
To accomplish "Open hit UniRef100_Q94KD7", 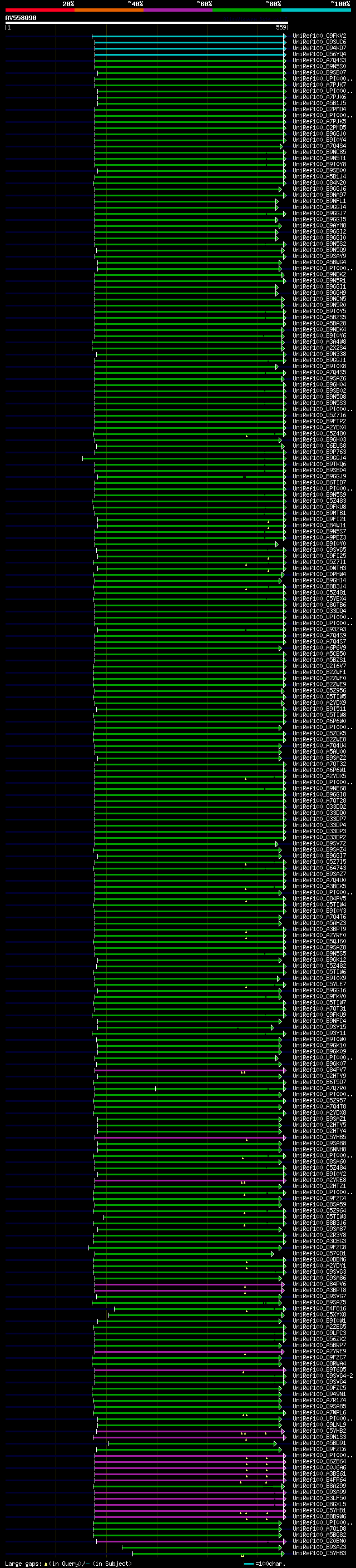I will coord(319,48).
